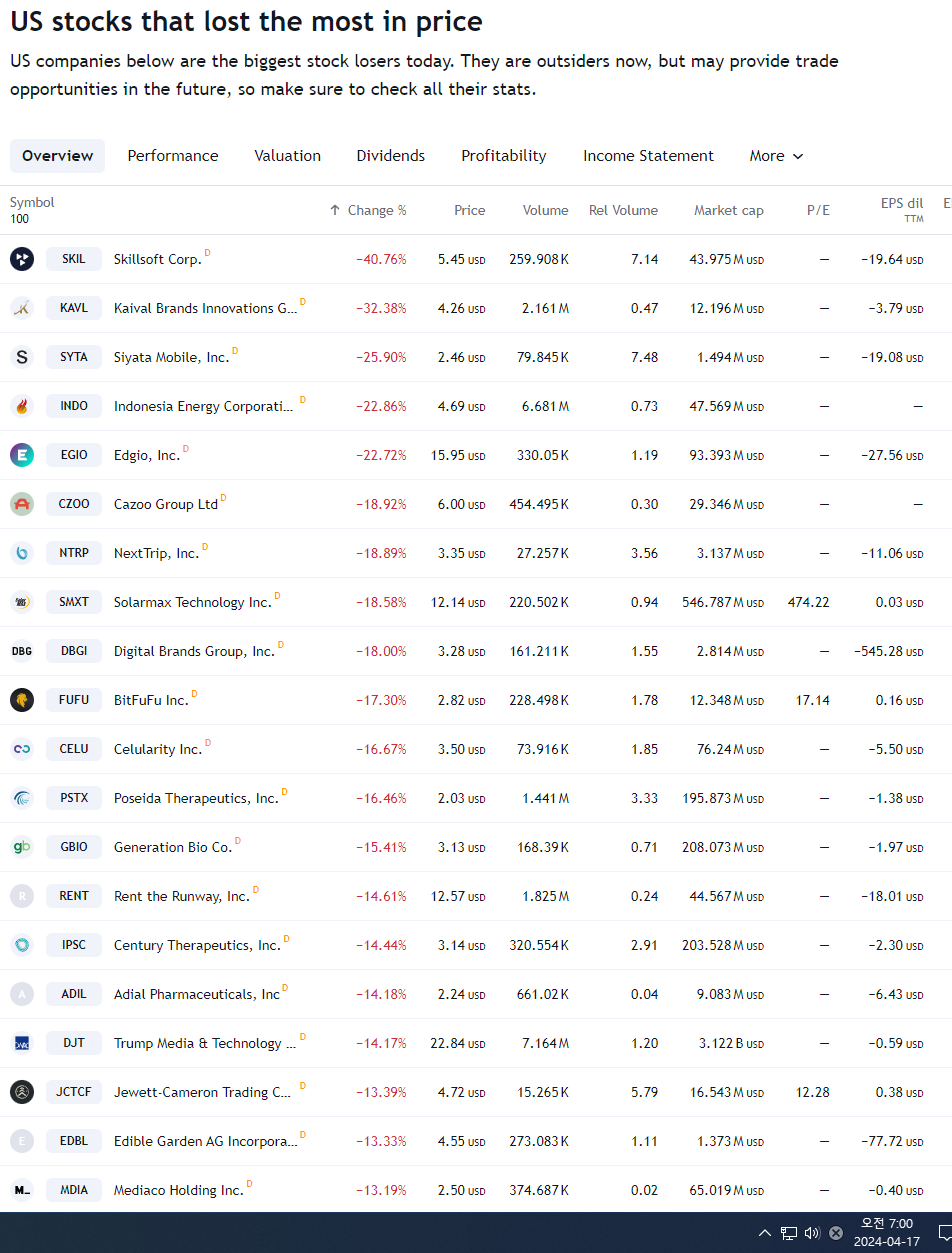Click the Siyata Mobile 'S' logo icon
This screenshot has width=952, height=1253.
click(22, 357)
